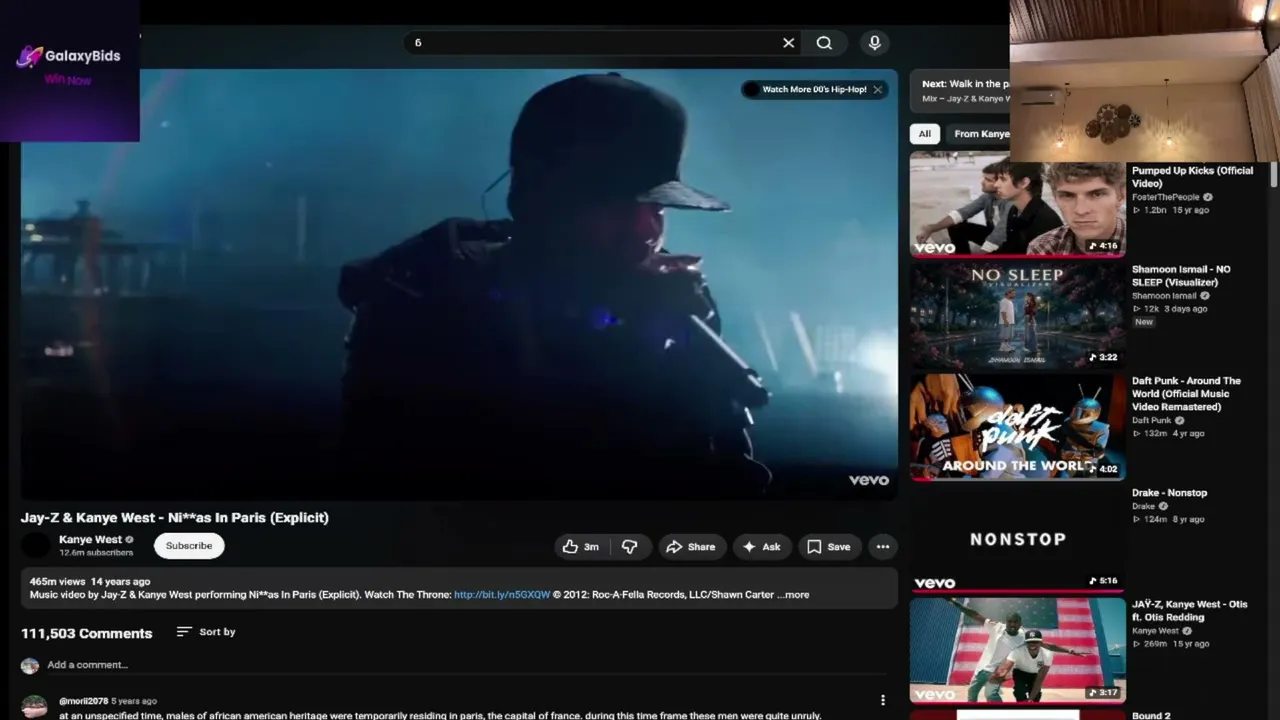Open the options menu for @morii2078's comment

pyautogui.click(x=883, y=701)
